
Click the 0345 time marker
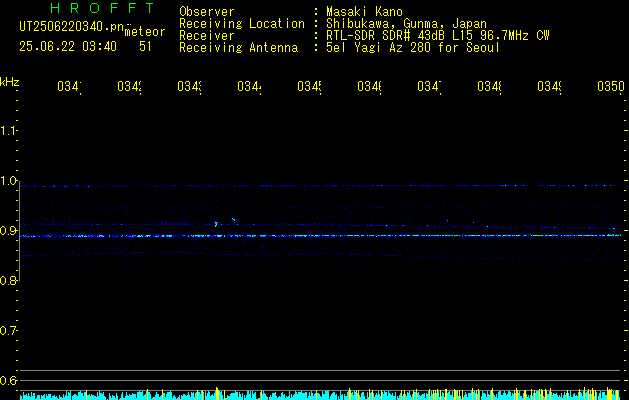pos(309,87)
